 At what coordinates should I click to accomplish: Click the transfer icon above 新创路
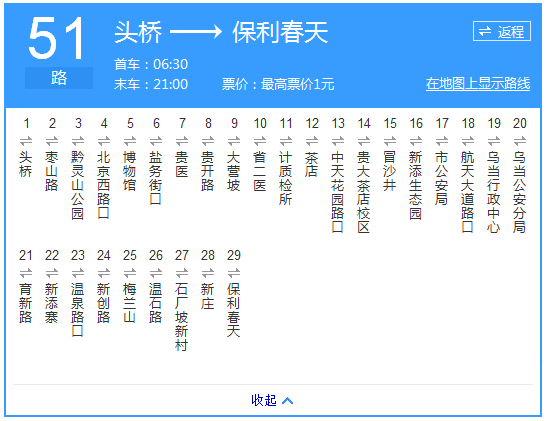click(104, 273)
